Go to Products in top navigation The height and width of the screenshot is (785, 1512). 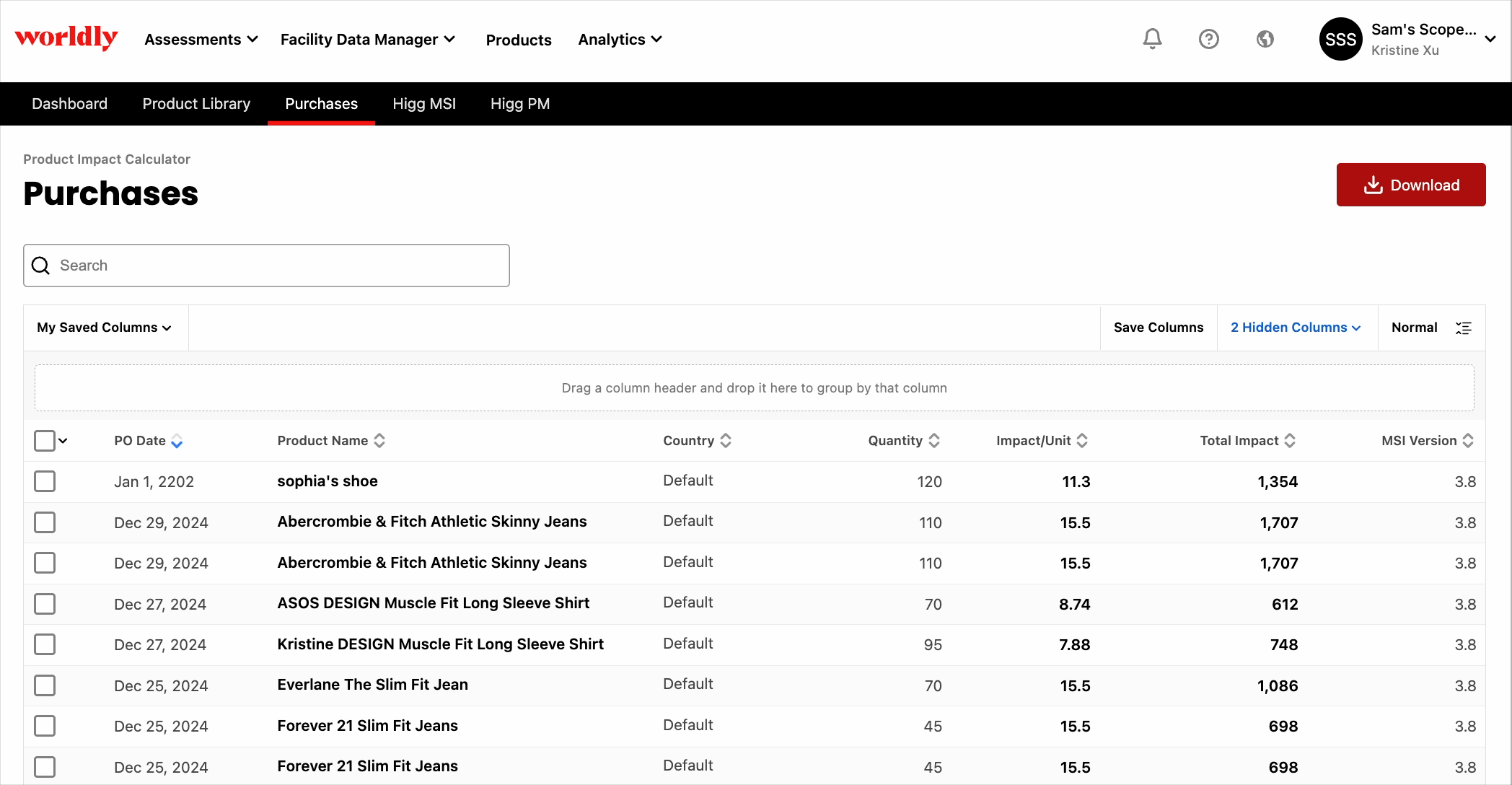[519, 40]
